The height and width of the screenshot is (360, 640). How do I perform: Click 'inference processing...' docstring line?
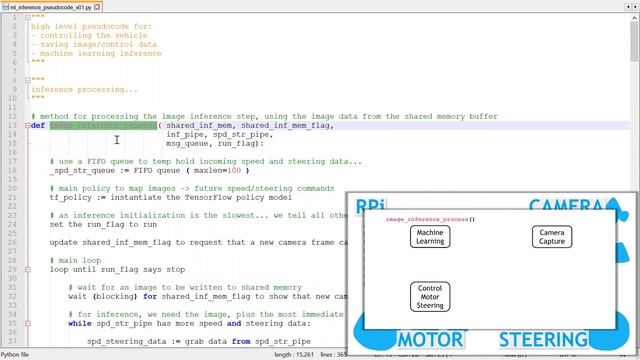click(84, 89)
